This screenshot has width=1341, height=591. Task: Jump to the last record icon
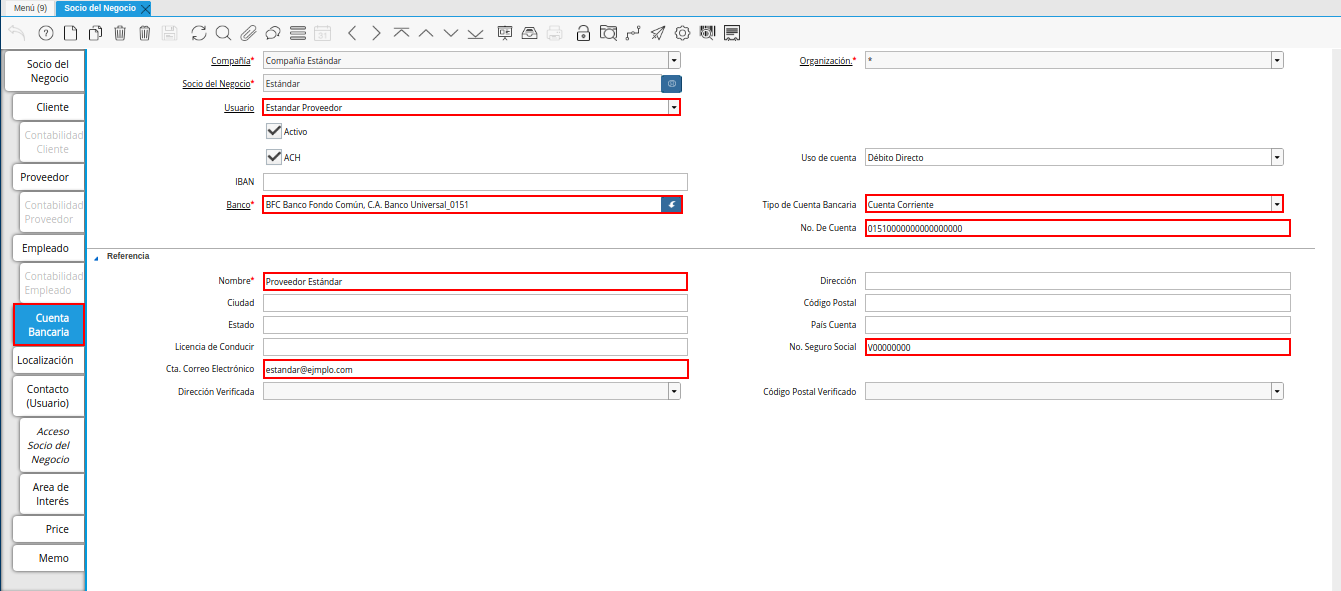pos(475,33)
